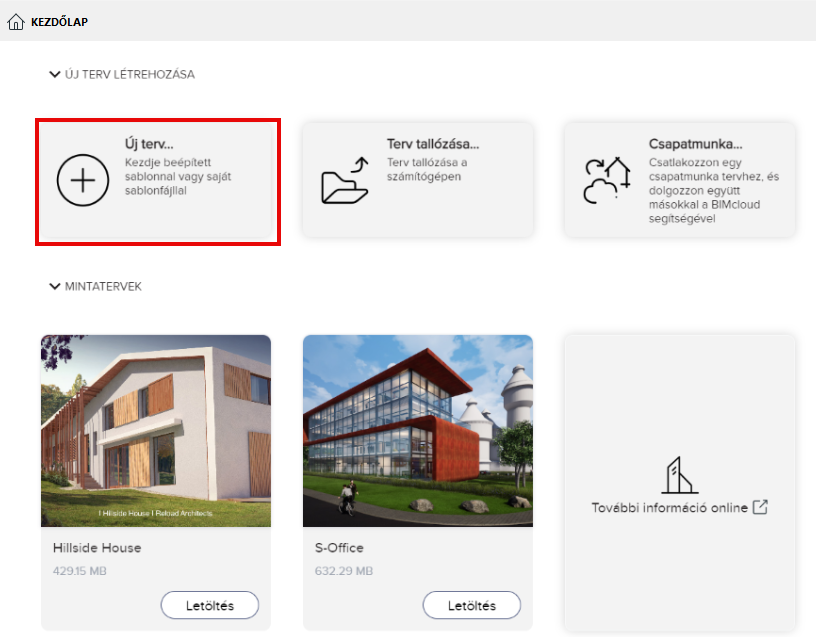Click the Új terv description text
The height and width of the screenshot is (637, 816).
point(177,176)
